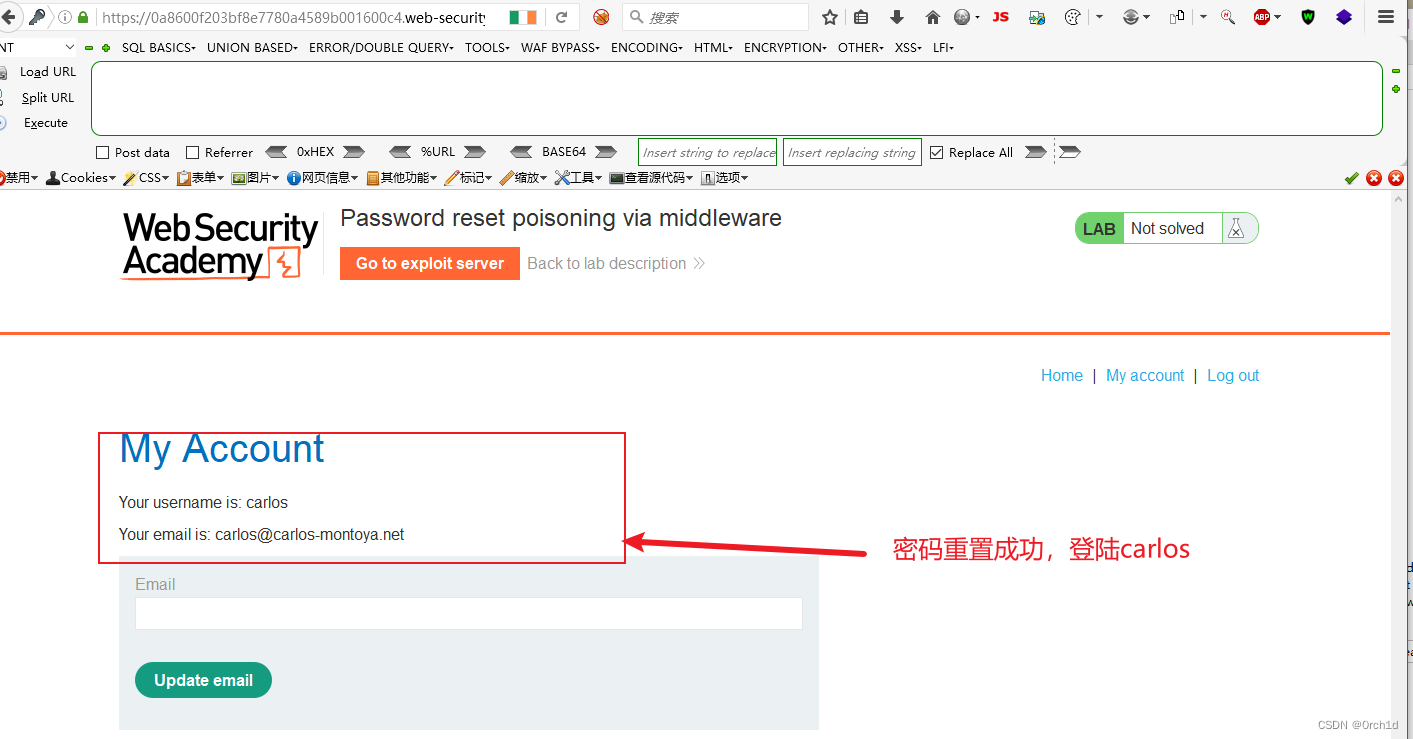Image resolution: width=1413 pixels, height=739 pixels.
Task: Click the right arrow after Replace All
Action: coord(1036,152)
